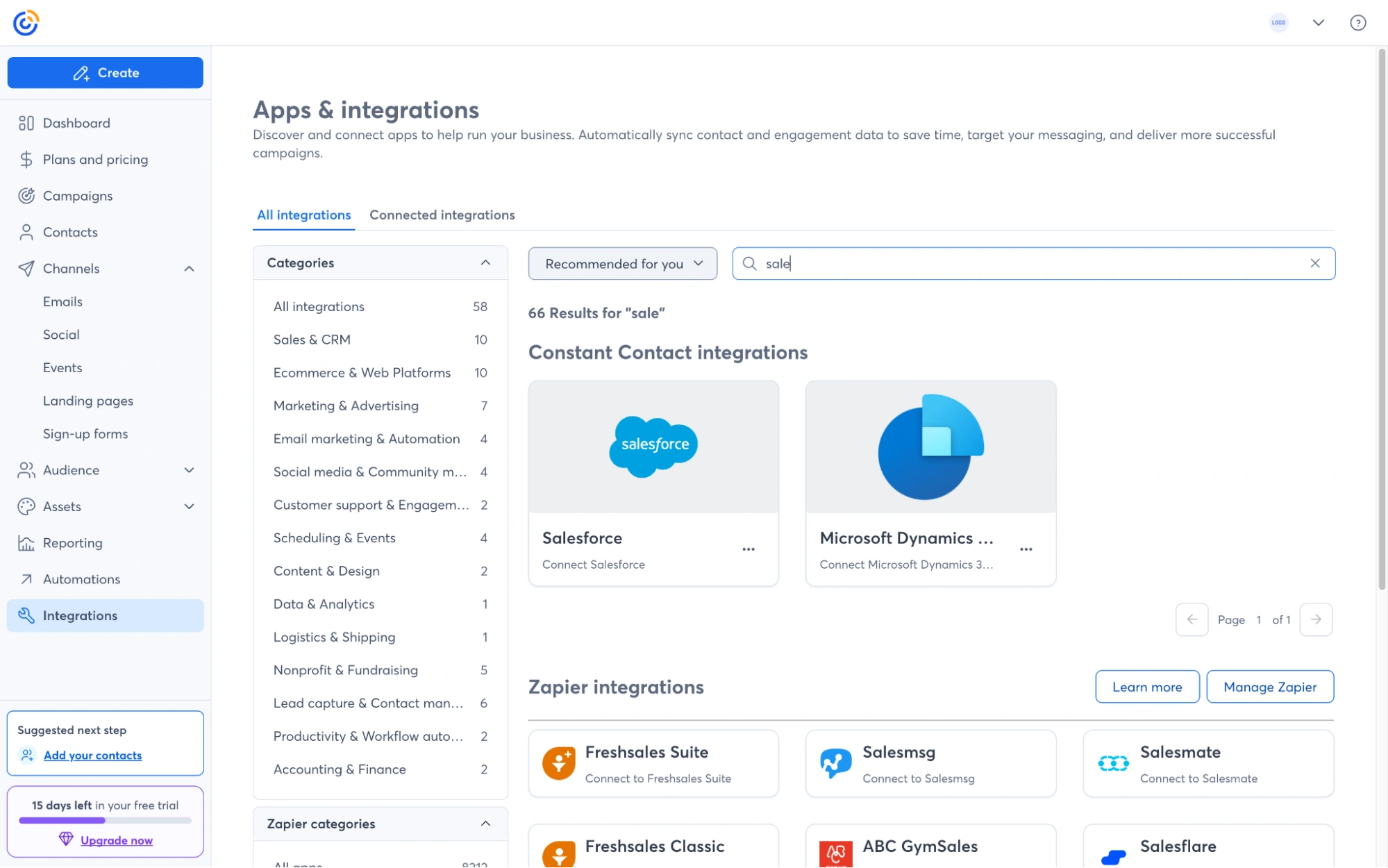Expand the Audience sidebar section

pos(188,470)
